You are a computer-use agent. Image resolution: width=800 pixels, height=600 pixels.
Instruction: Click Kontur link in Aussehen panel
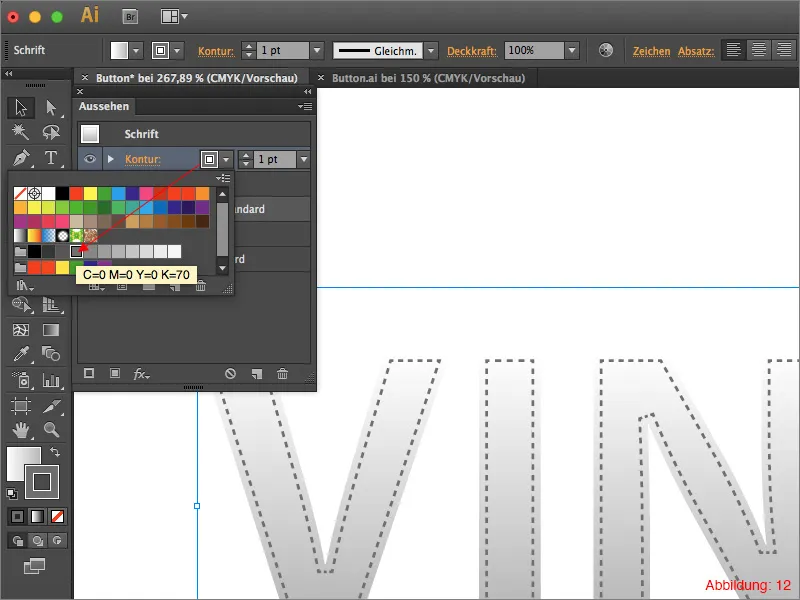[x=143, y=159]
